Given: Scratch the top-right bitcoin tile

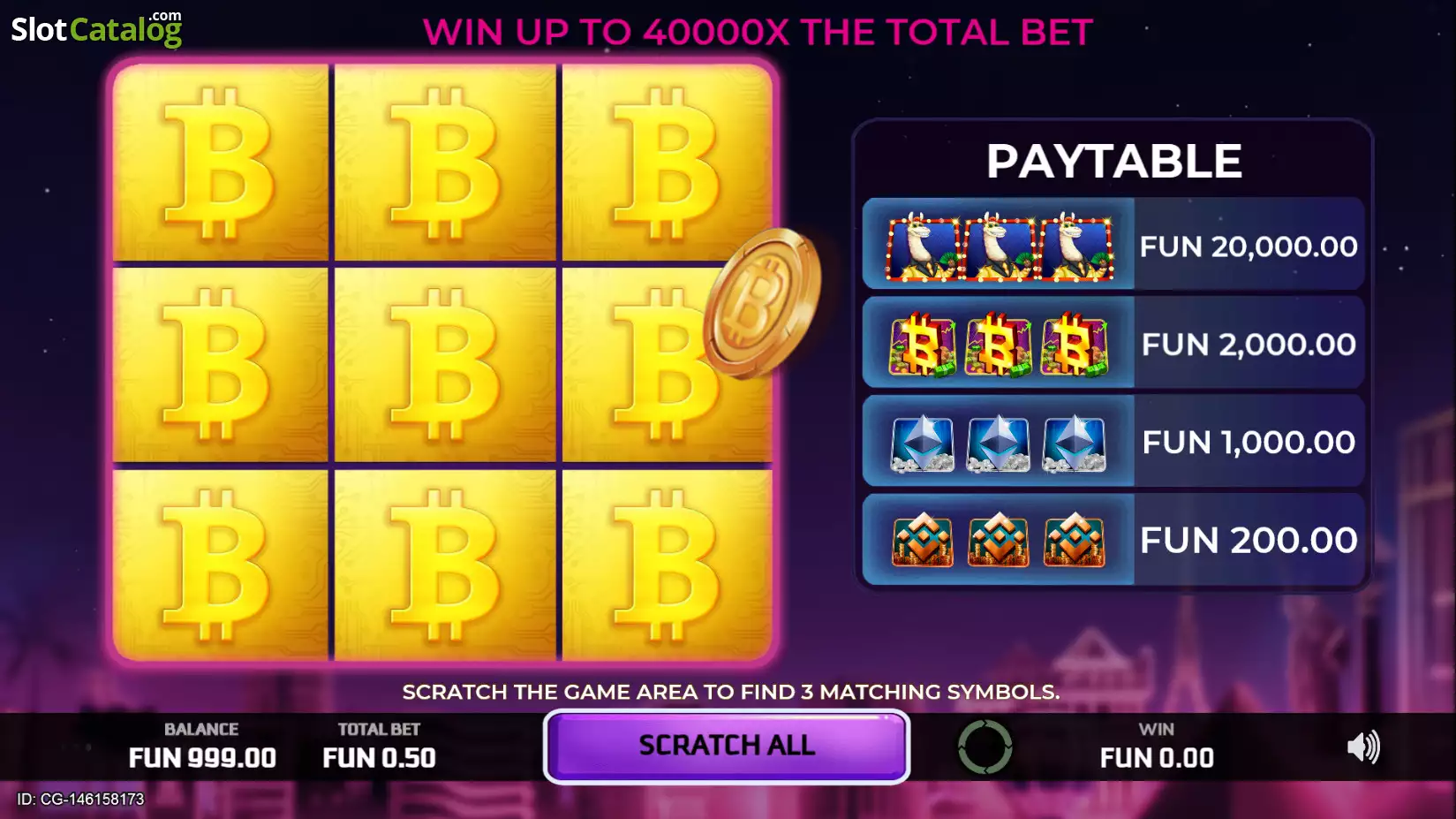Looking at the screenshot, I should 668,163.
